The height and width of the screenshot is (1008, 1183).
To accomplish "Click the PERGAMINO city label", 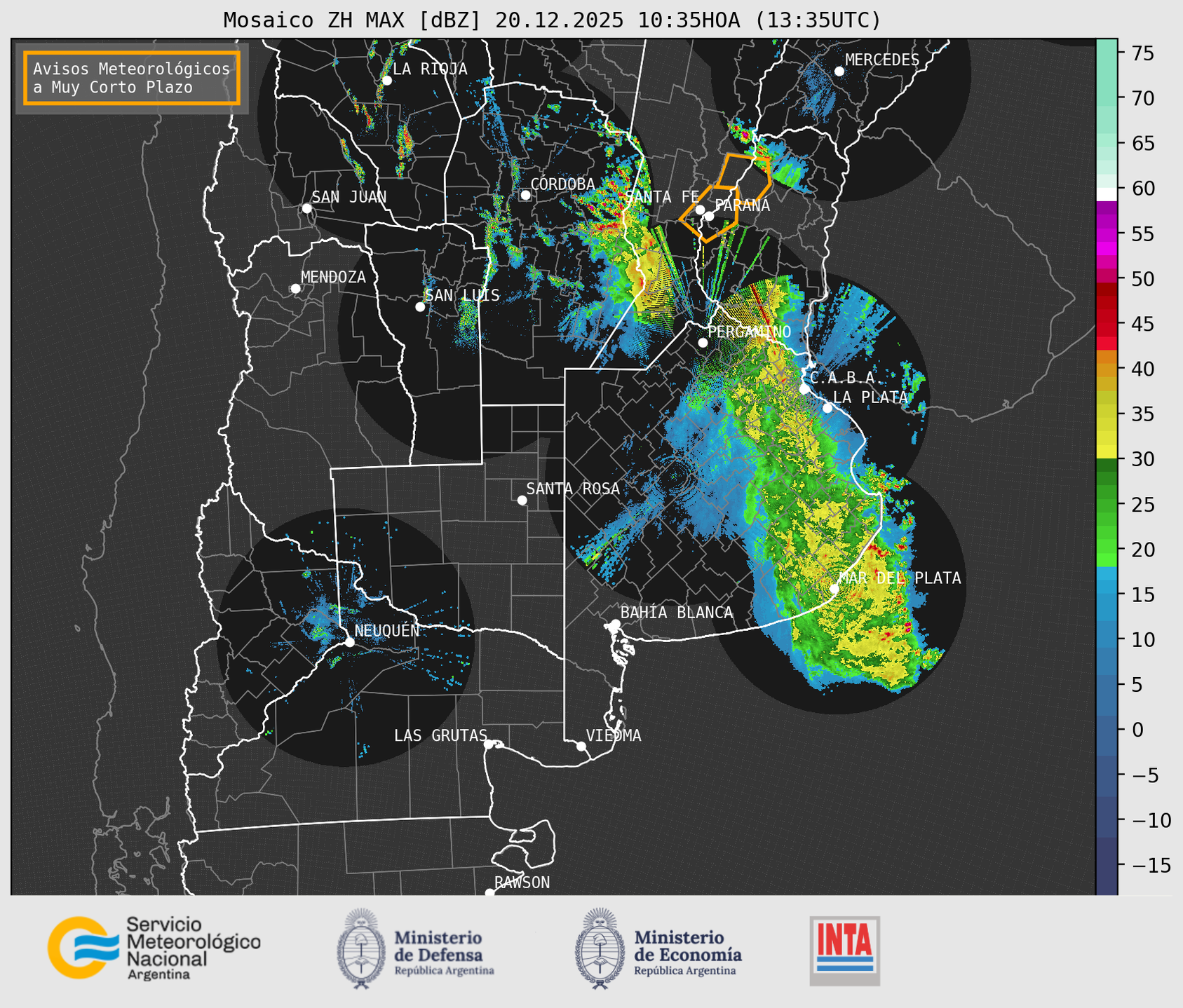I will (749, 332).
